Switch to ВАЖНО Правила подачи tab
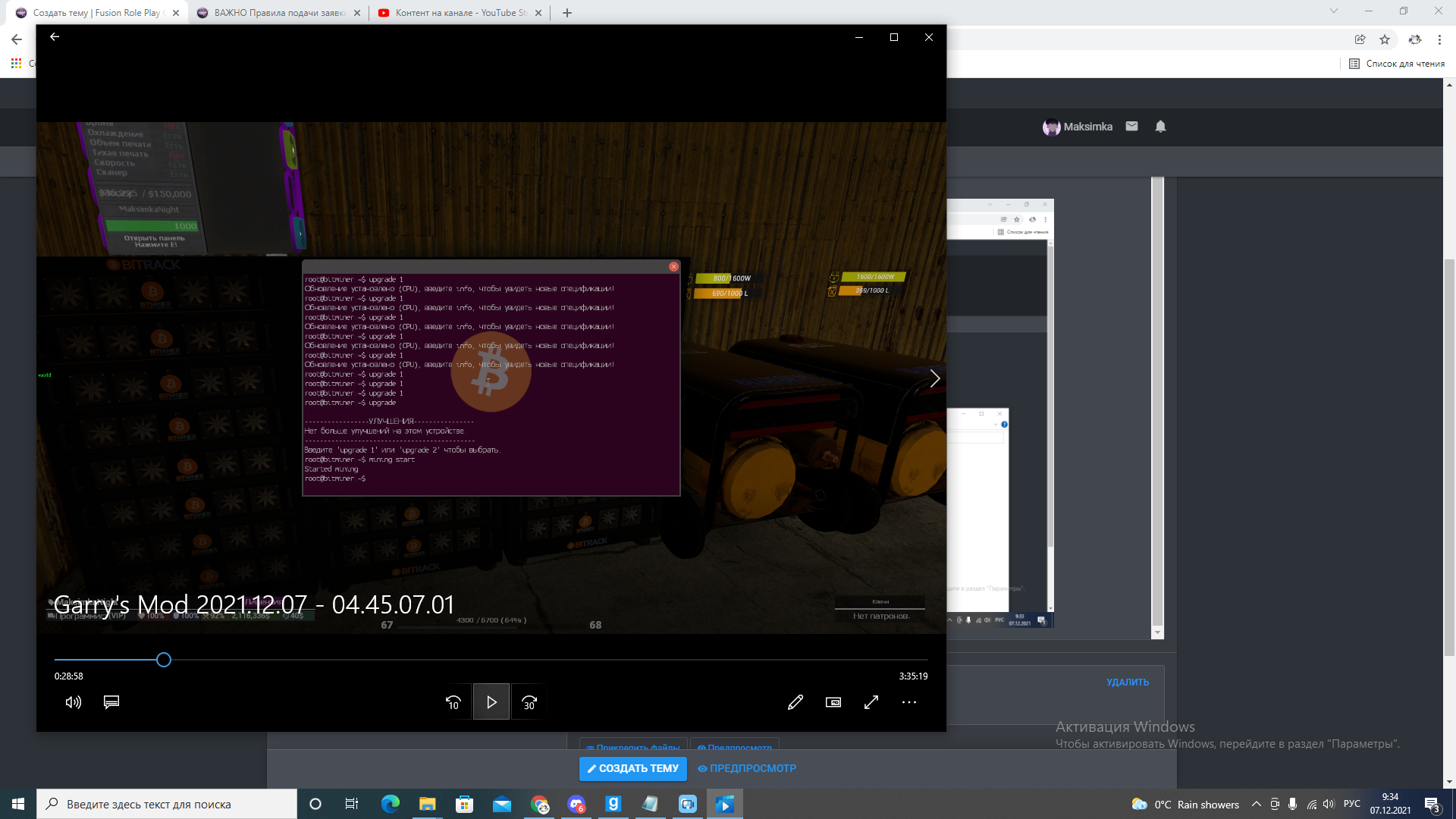1456x819 pixels. [x=278, y=13]
